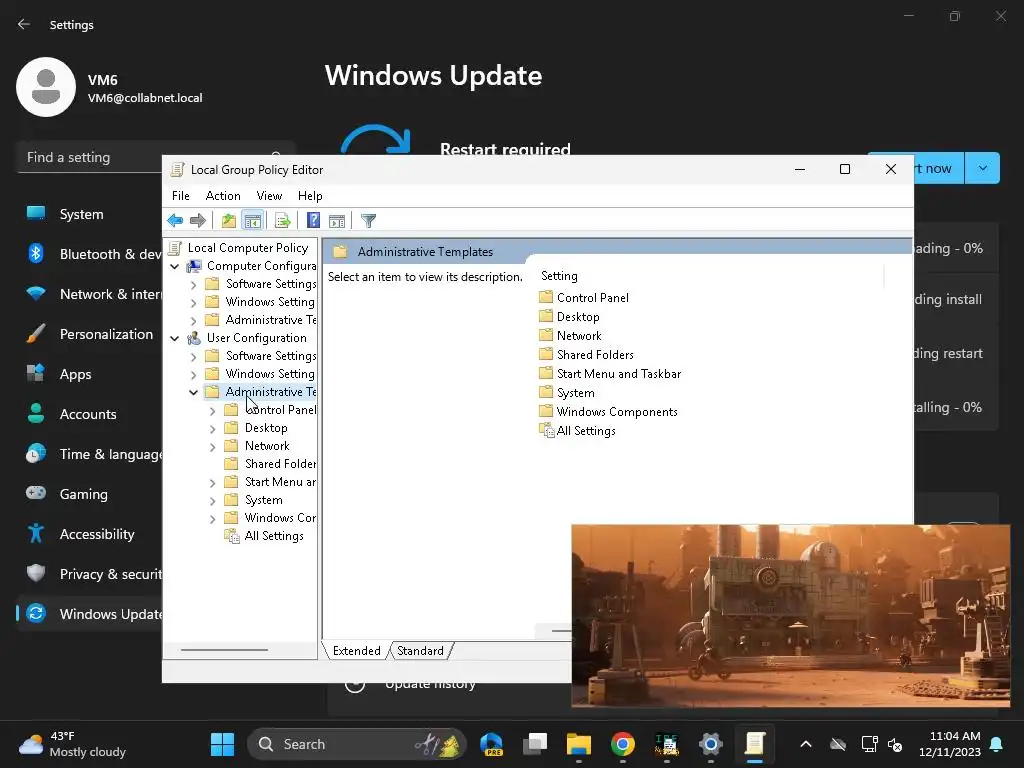Screen dimensions: 1024x768
Task: Open the File menu
Action: tap(180, 196)
